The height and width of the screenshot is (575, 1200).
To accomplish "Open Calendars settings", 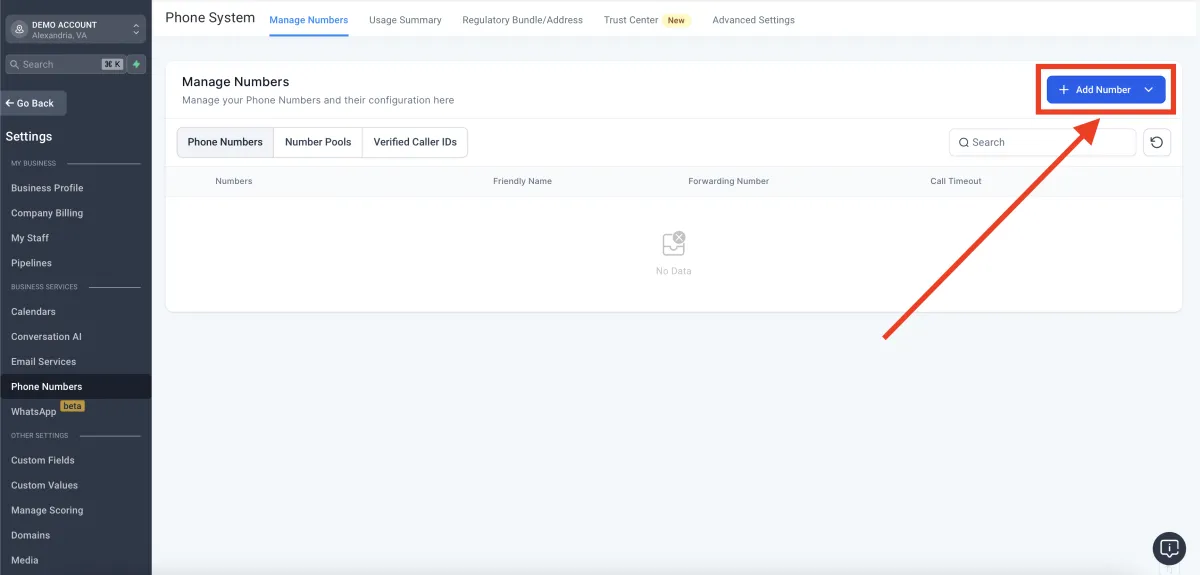I will pyautogui.click(x=33, y=312).
